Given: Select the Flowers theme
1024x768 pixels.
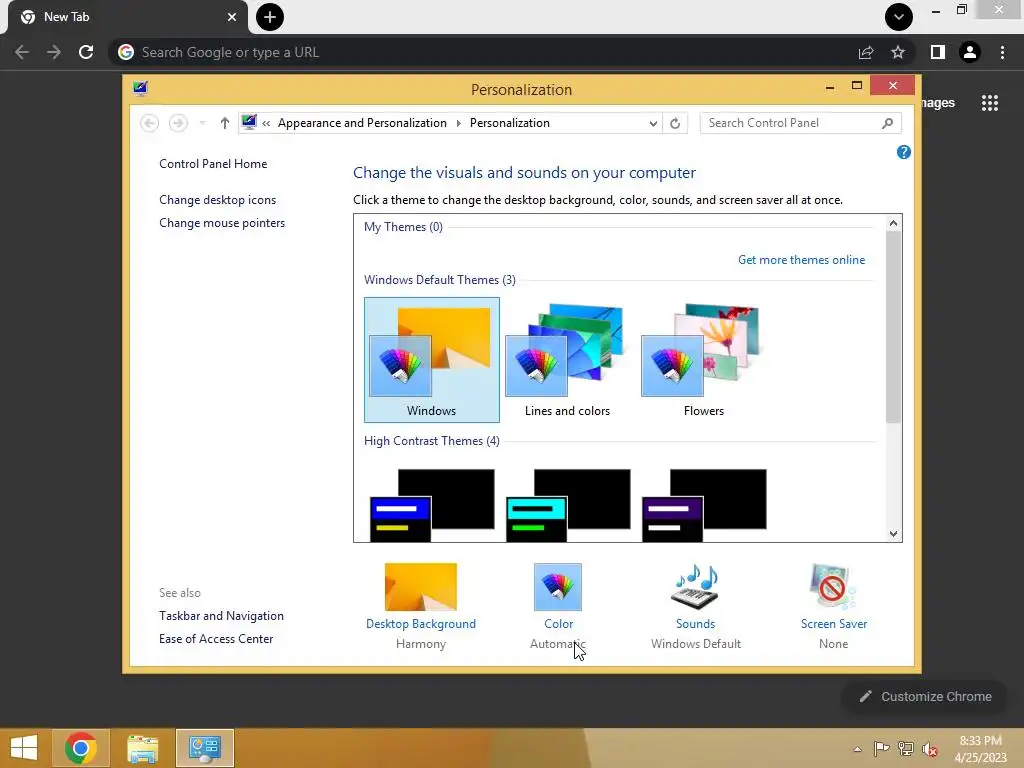Looking at the screenshot, I should pos(703,360).
